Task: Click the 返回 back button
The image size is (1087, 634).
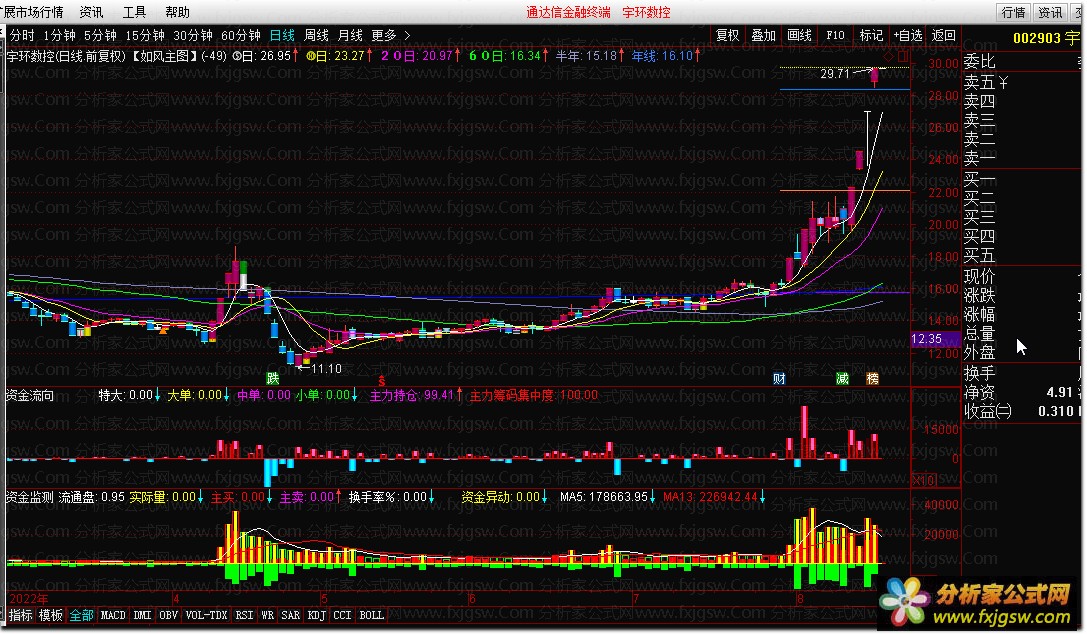Action: pos(943,35)
